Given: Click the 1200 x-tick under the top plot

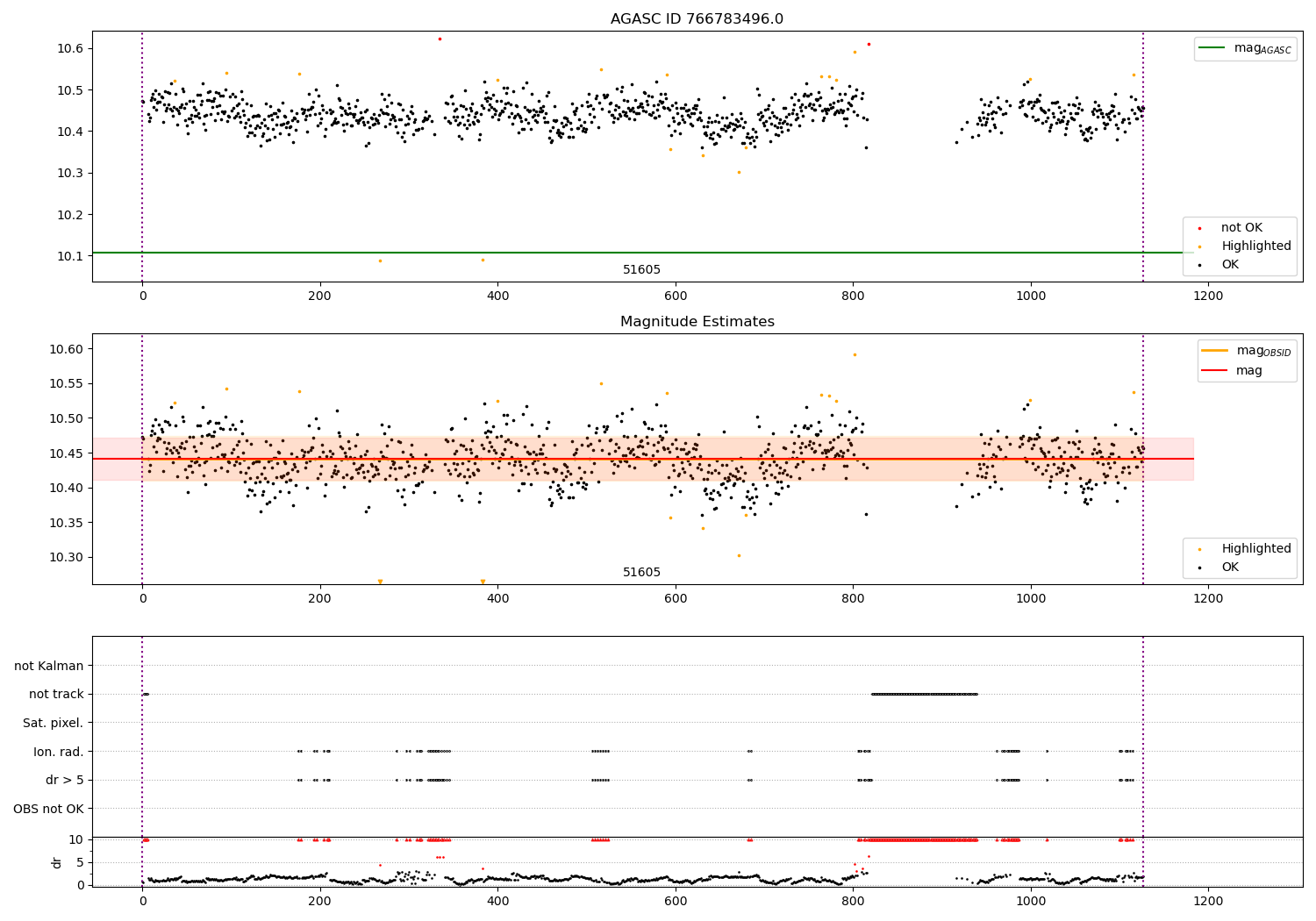Looking at the screenshot, I should coord(1208,296).
